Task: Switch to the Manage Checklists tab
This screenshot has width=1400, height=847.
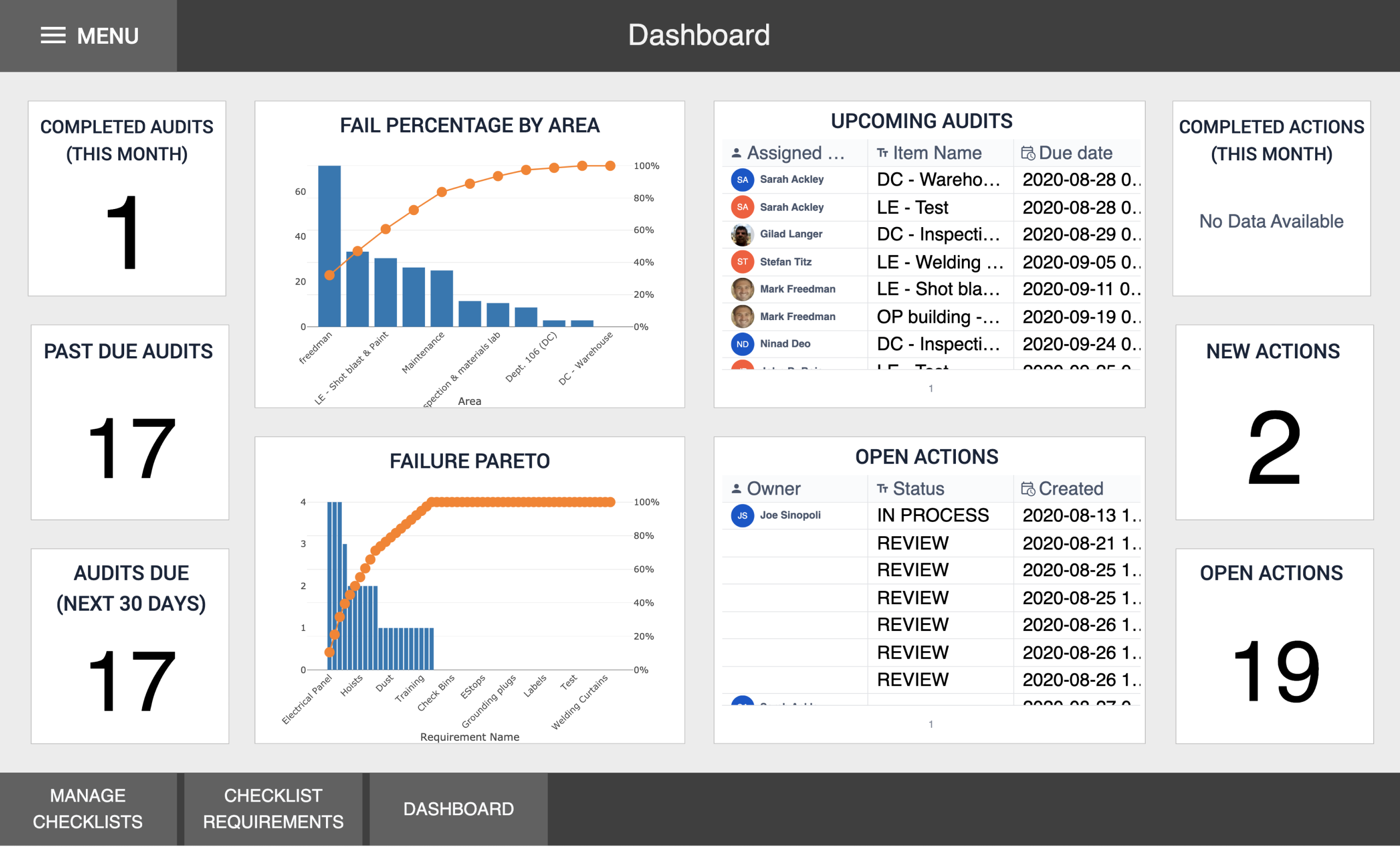Action: point(87,808)
